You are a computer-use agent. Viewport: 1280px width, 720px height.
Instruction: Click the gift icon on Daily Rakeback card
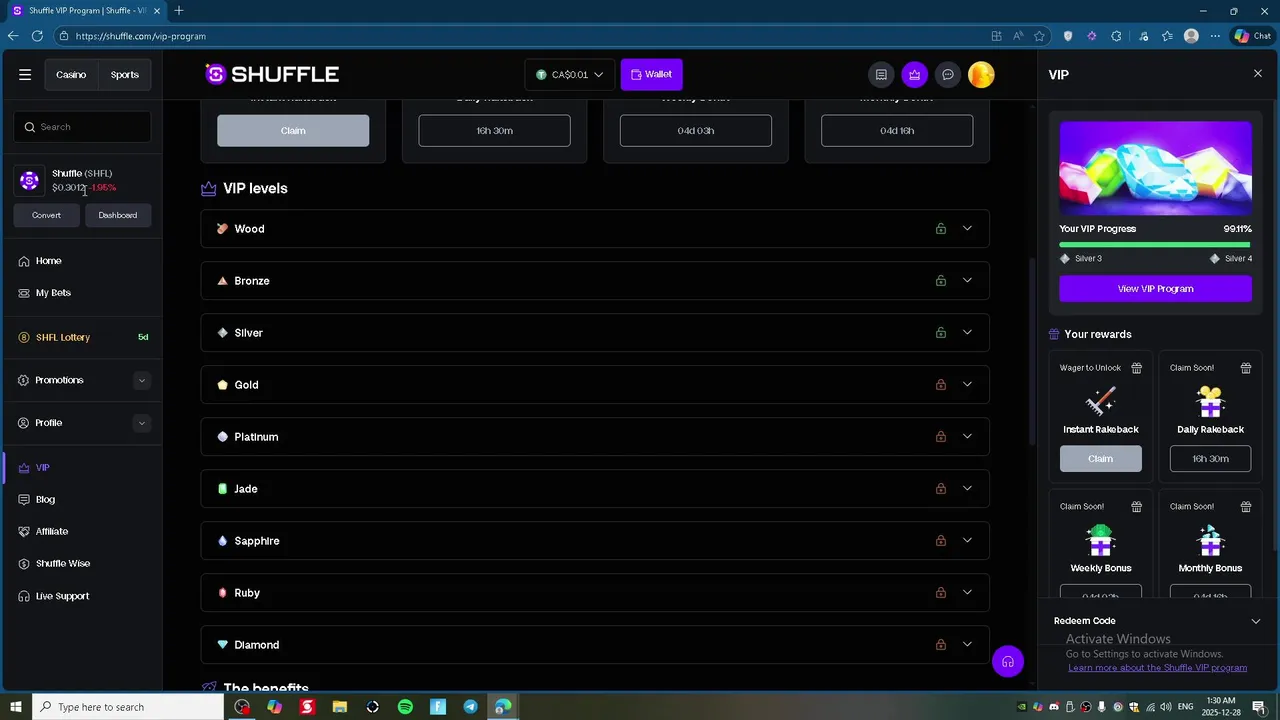(x=1245, y=368)
